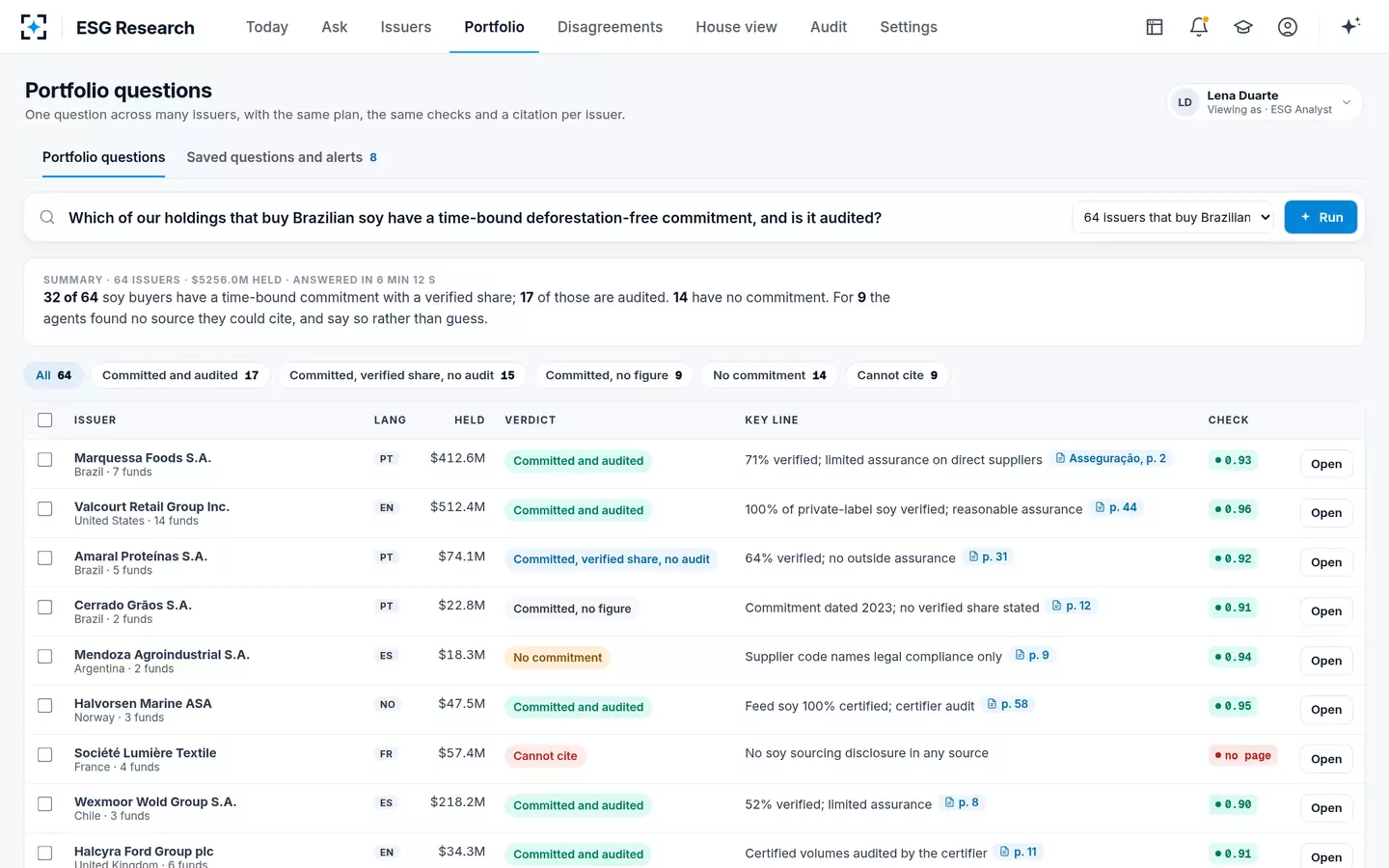The width and height of the screenshot is (1389, 868).
Task: Open the p. 44 citation for Valcourt
Action: pyautogui.click(x=1117, y=507)
